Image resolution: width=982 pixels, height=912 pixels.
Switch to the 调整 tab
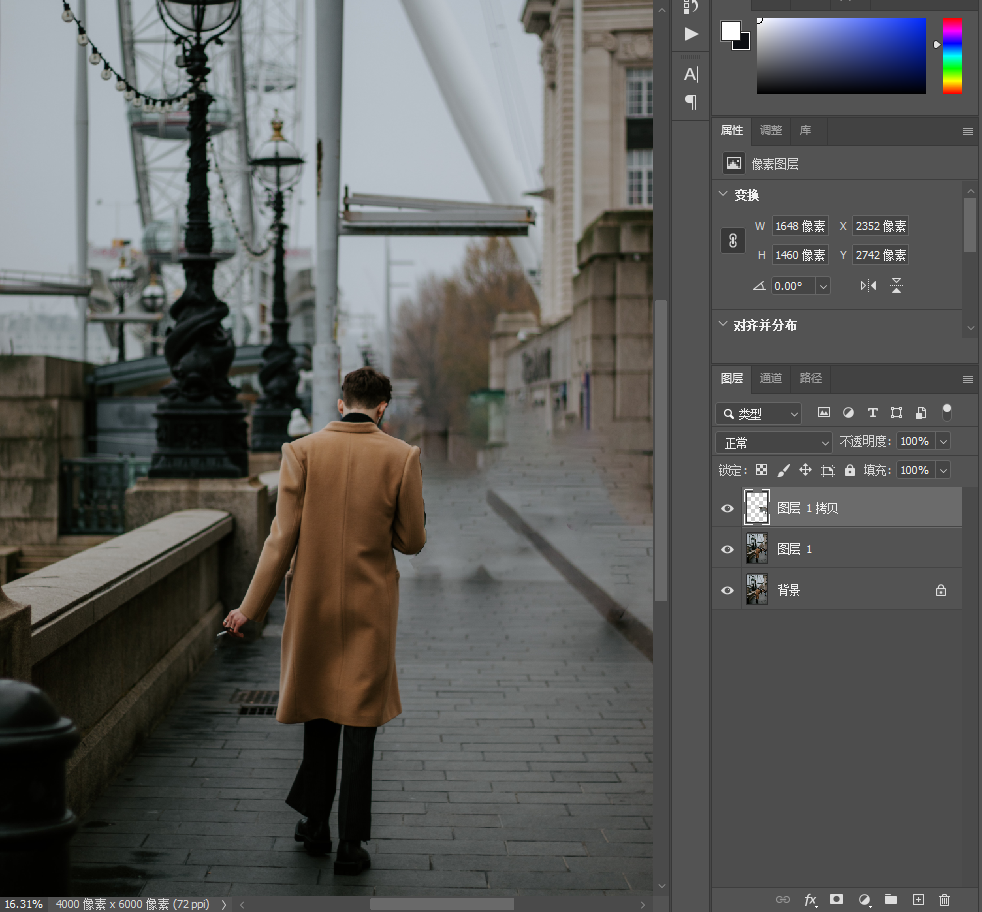(771, 131)
